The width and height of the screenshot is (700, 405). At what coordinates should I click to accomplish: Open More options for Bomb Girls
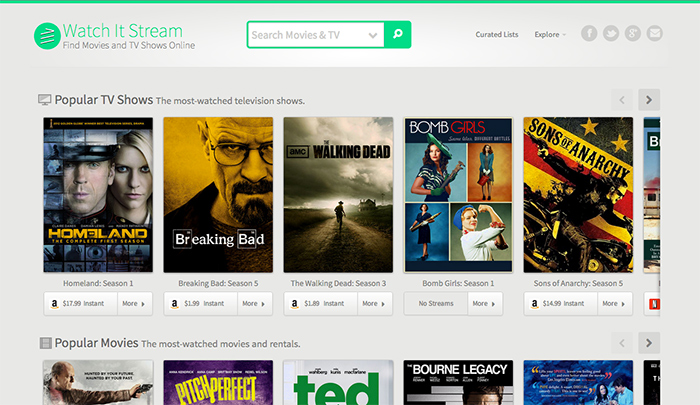tap(485, 304)
